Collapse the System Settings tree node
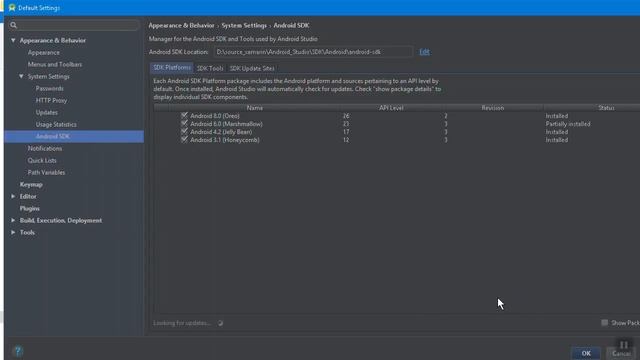640x360 pixels. point(21,76)
